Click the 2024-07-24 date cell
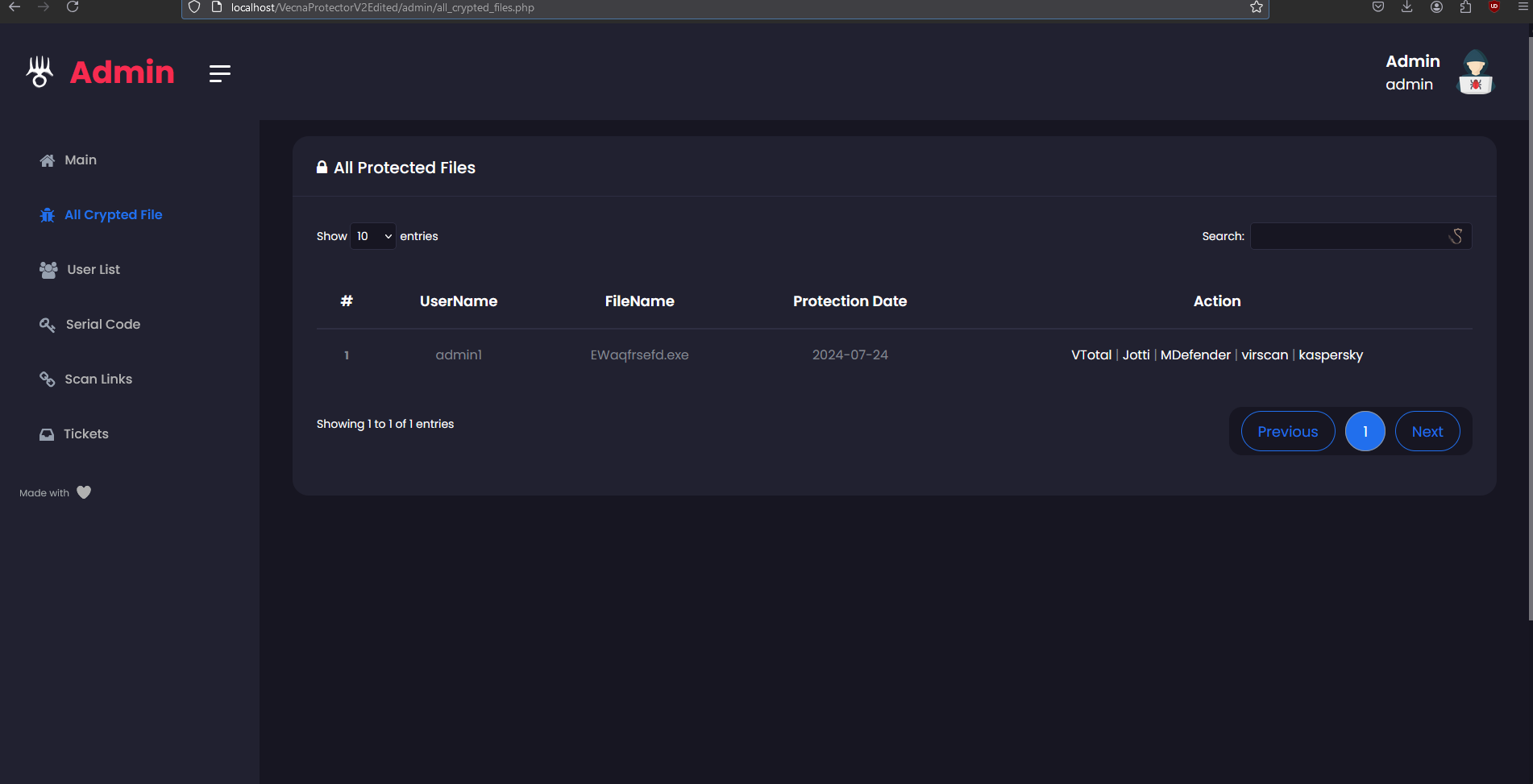 coord(850,355)
